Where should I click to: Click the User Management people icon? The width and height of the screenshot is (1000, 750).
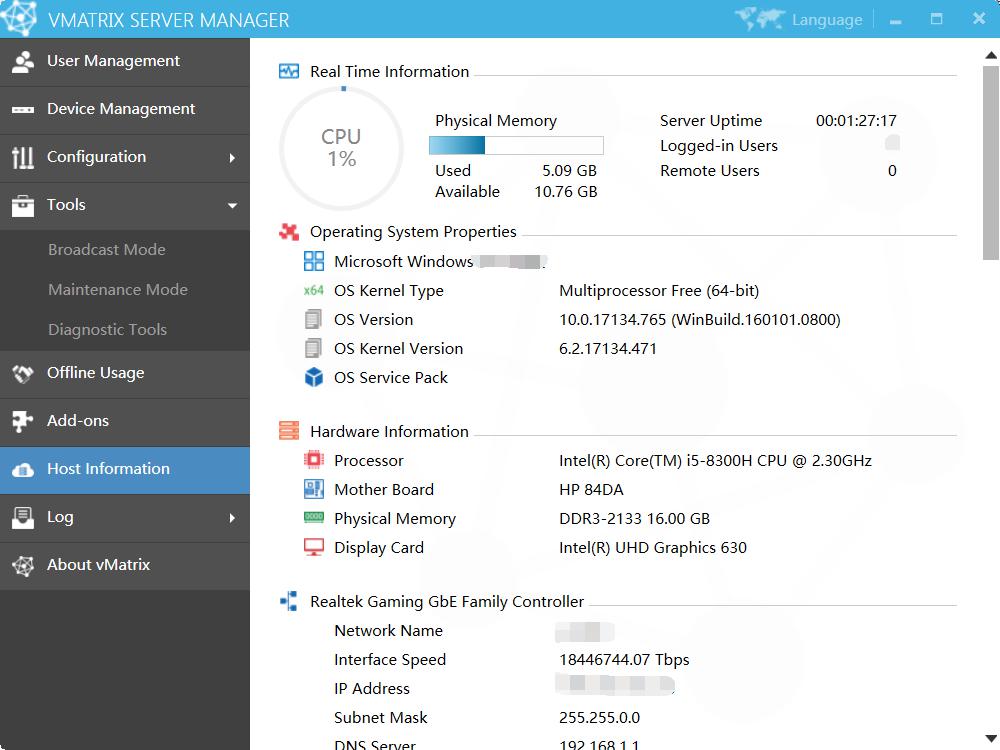[23, 62]
